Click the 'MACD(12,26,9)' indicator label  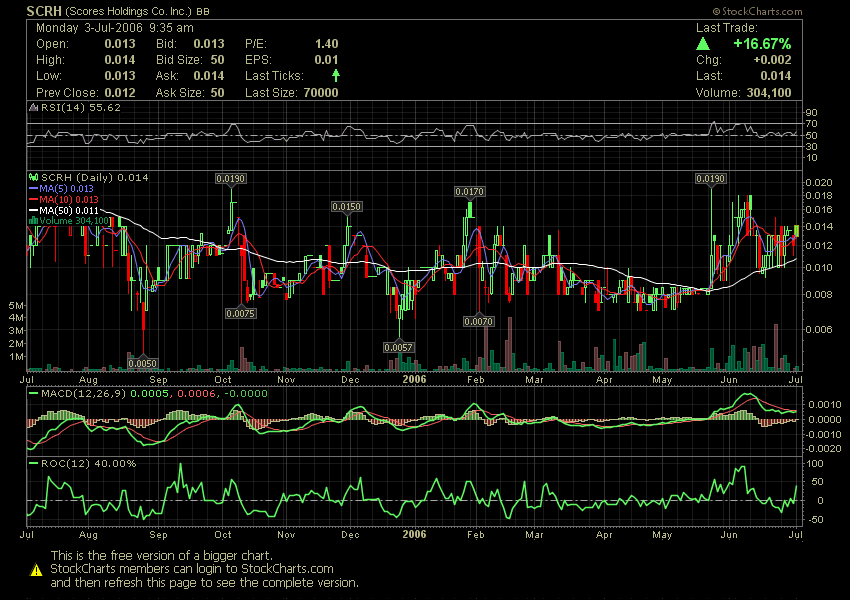point(83,393)
